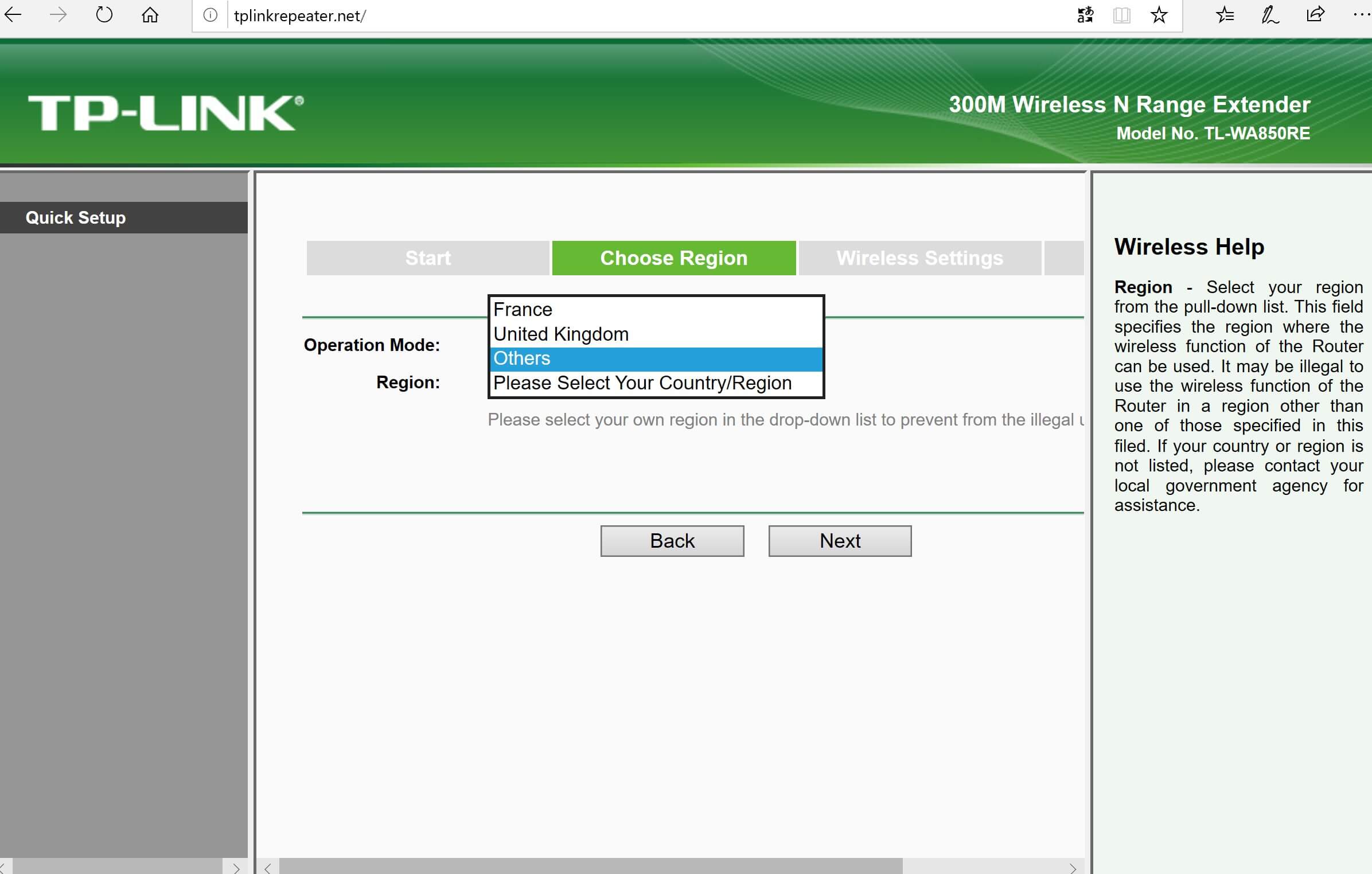Add page to favorites star
The width and height of the screenshot is (1372, 874).
coord(1159,15)
